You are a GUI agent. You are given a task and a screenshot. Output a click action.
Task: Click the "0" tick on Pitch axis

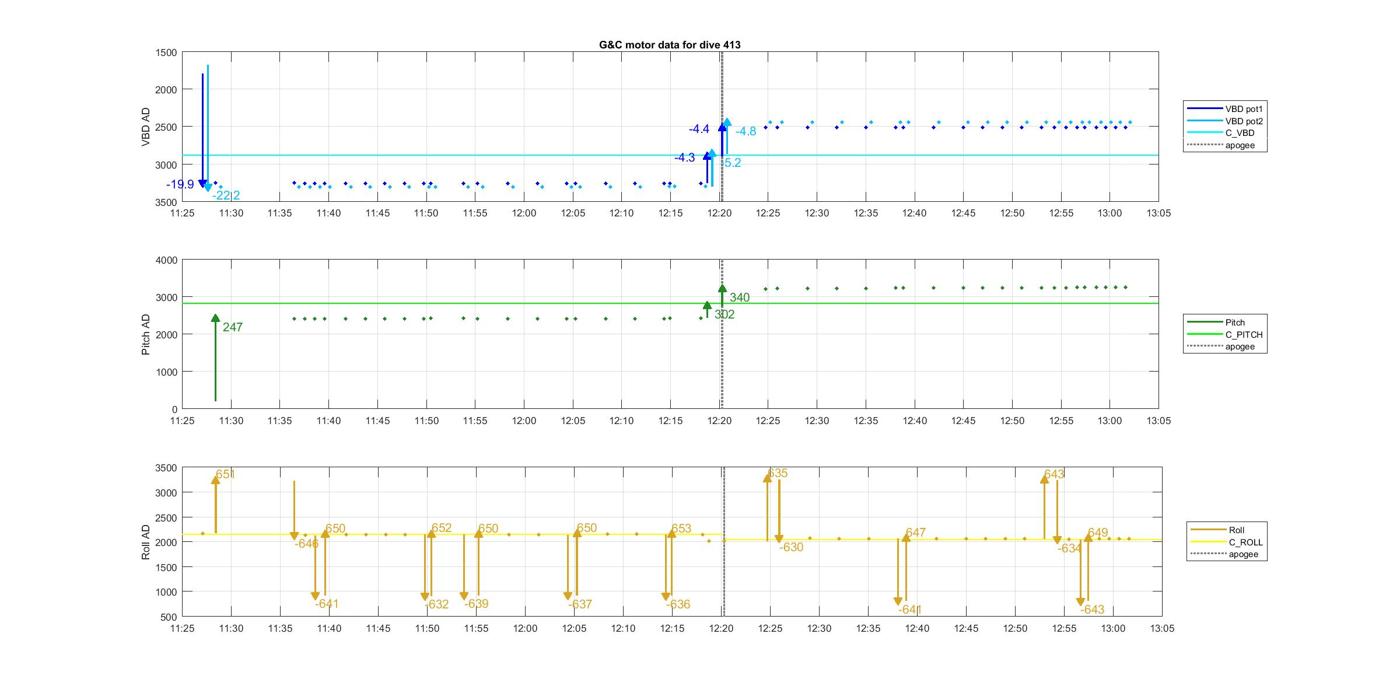coord(175,409)
